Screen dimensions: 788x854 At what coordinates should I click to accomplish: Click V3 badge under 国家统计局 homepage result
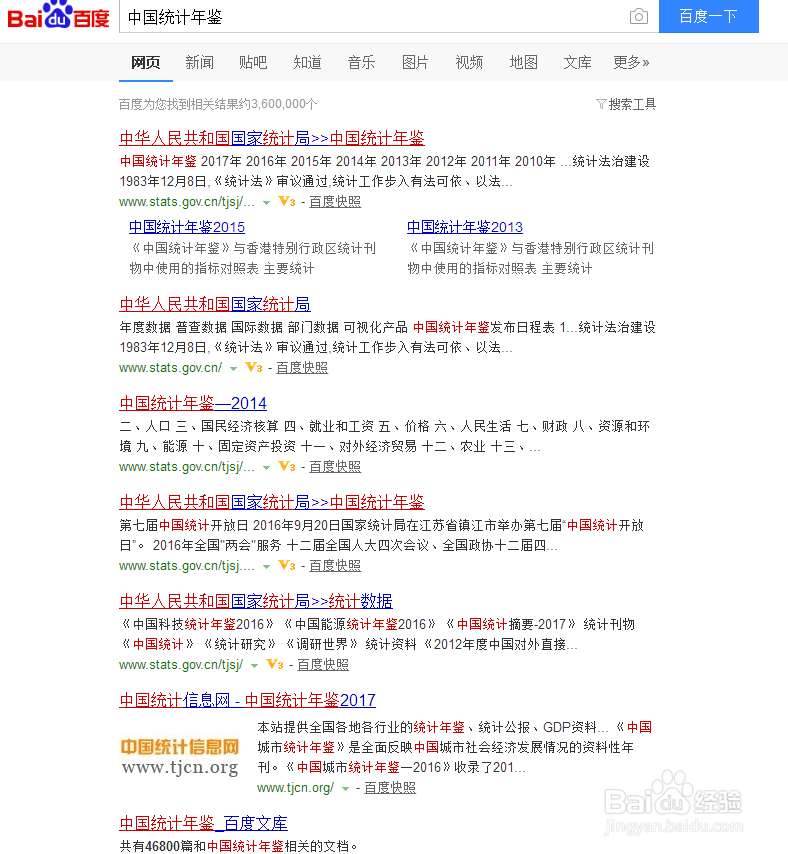point(254,368)
